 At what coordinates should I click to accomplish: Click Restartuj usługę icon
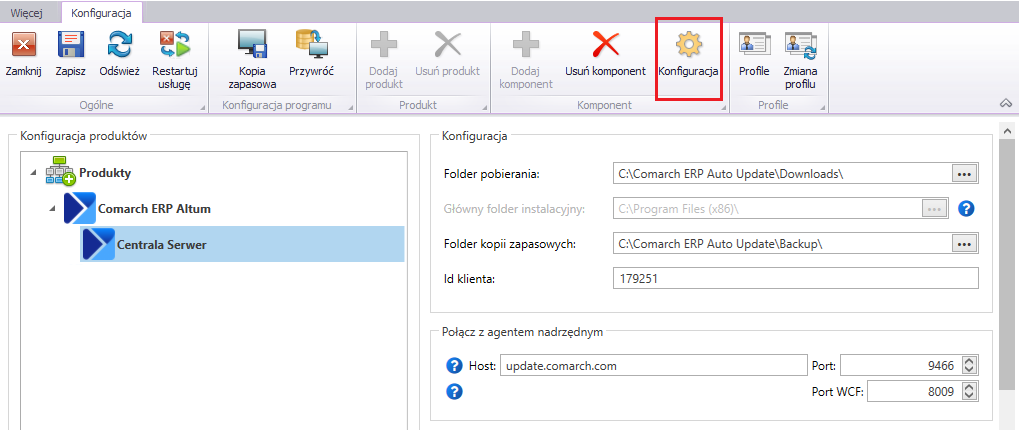[175, 45]
